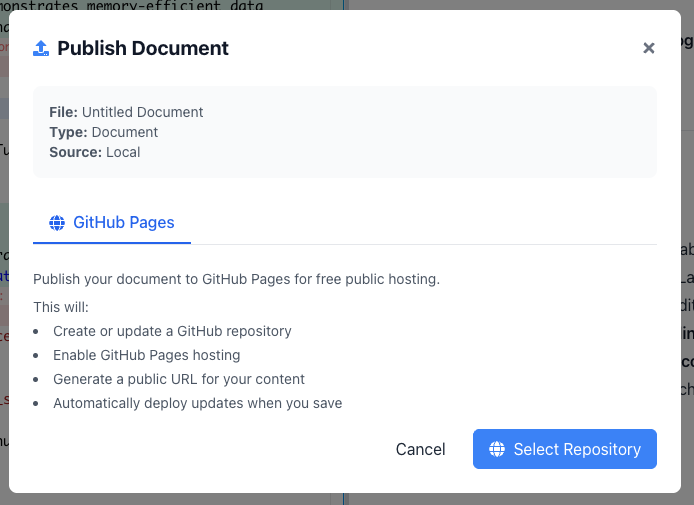Click the 'Publish Document' heading

(x=143, y=48)
